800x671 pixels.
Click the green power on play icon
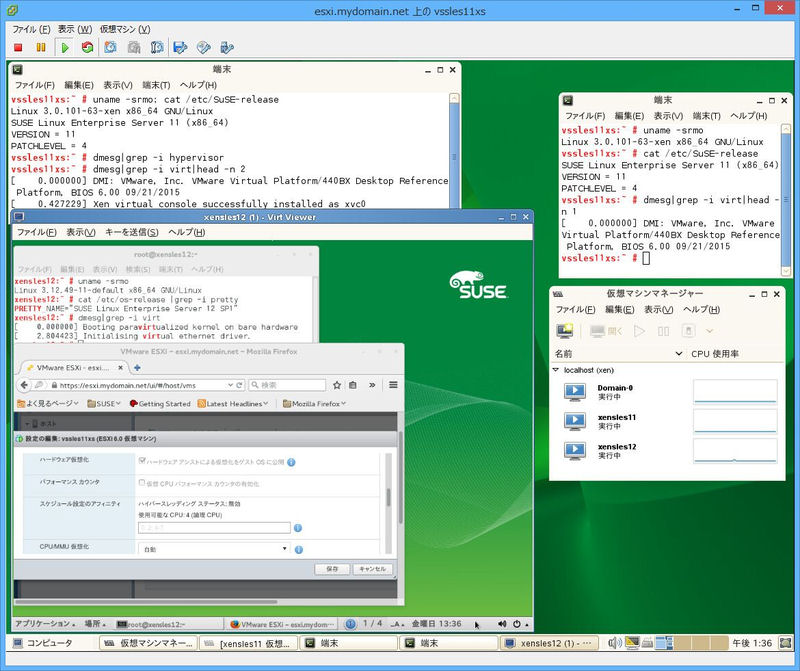tap(65, 47)
